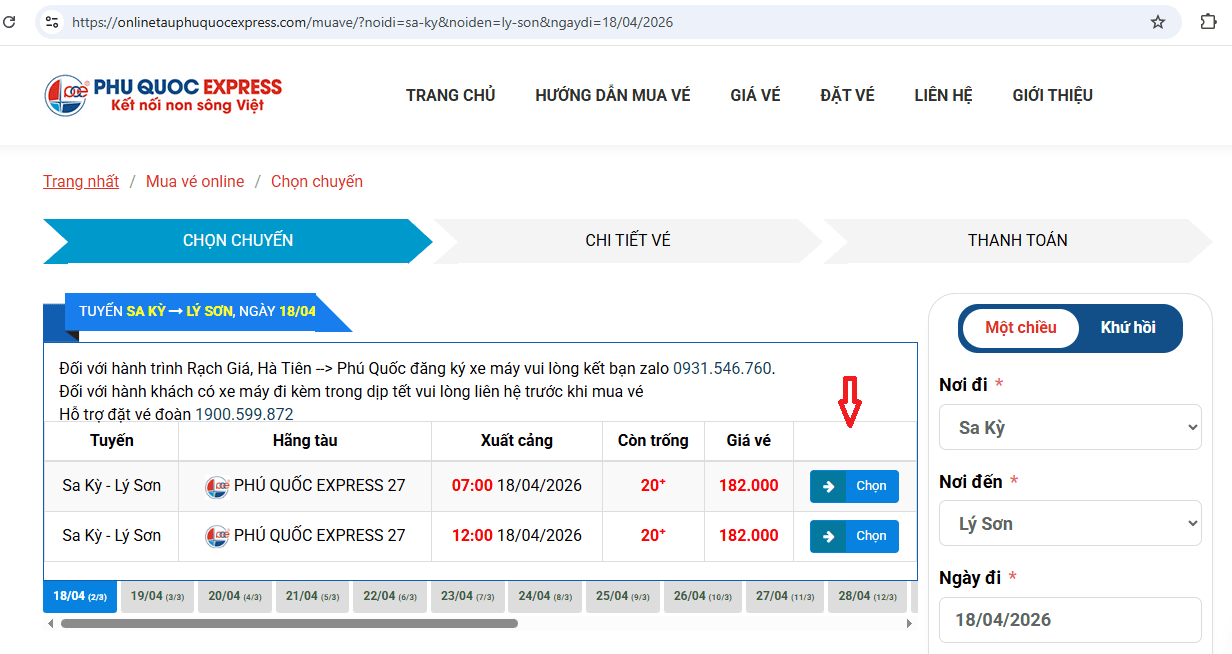1232x654 pixels.
Task: Click the horizontal date scrollbar thumb
Action: coord(289,623)
